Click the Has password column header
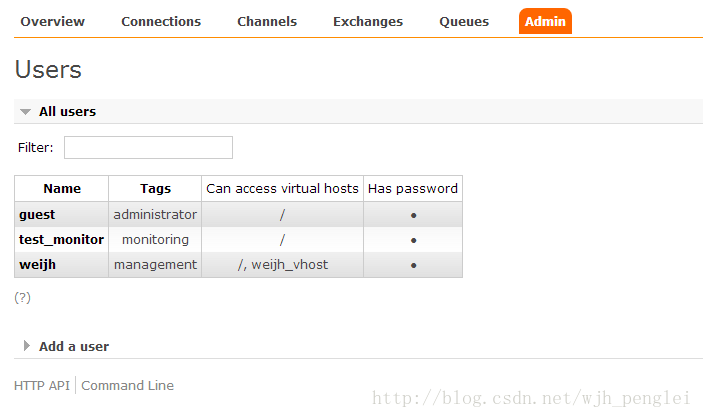This screenshot has height=418, width=703. point(413,189)
